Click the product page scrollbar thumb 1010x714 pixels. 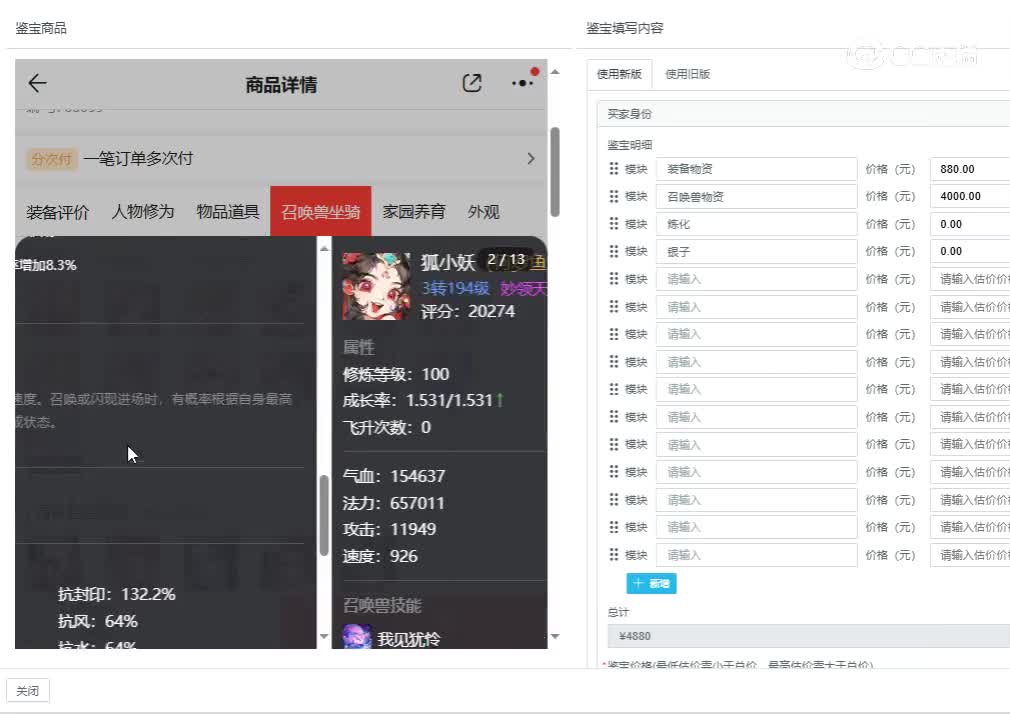555,172
